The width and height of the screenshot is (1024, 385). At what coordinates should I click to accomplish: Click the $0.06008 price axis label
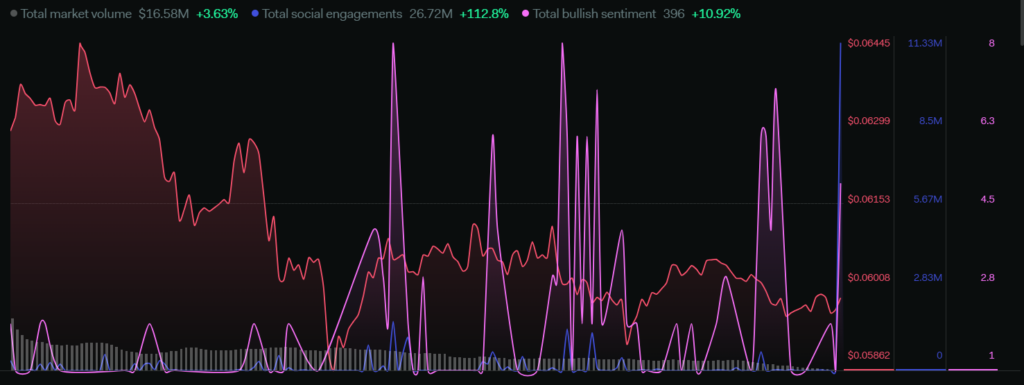point(869,277)
